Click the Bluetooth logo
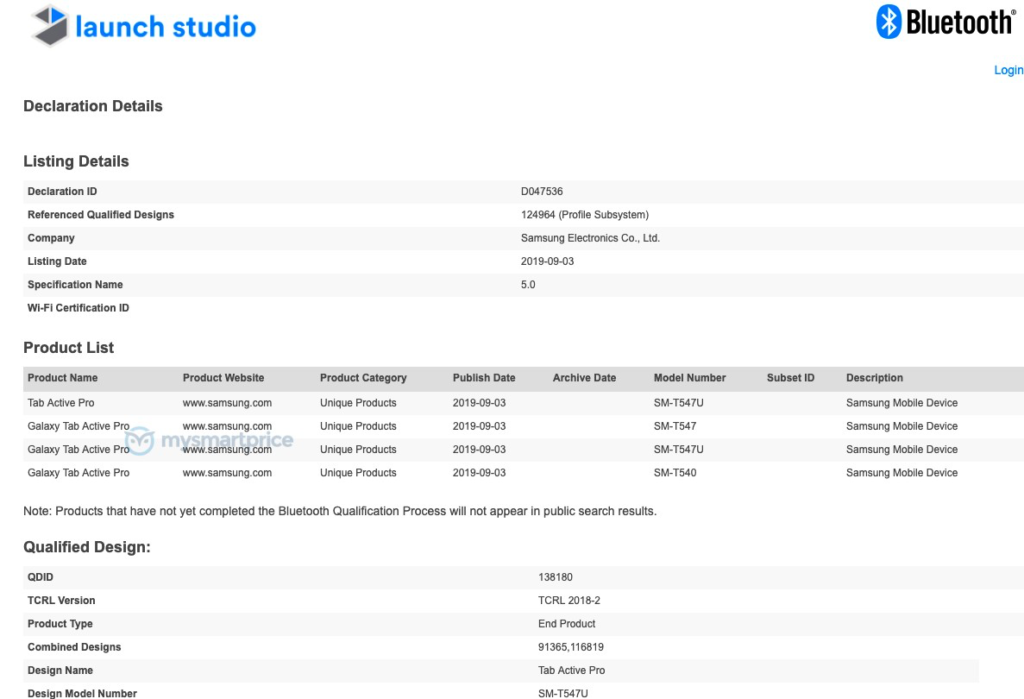Viewport: 1024px width, 699px height. (x=946, y=22)
